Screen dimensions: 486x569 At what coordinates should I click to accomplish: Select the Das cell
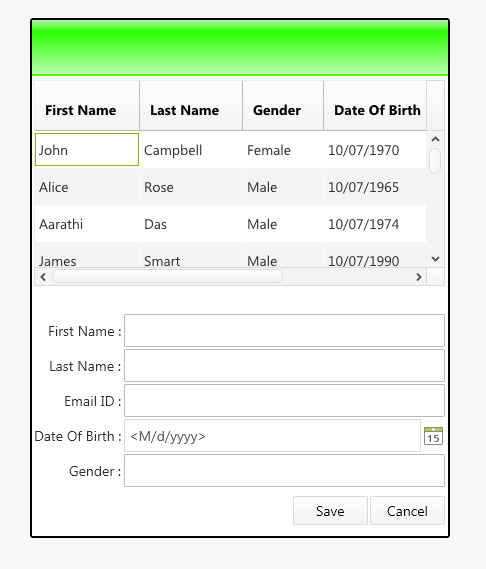pyautogui.click(x=191, y=224)
